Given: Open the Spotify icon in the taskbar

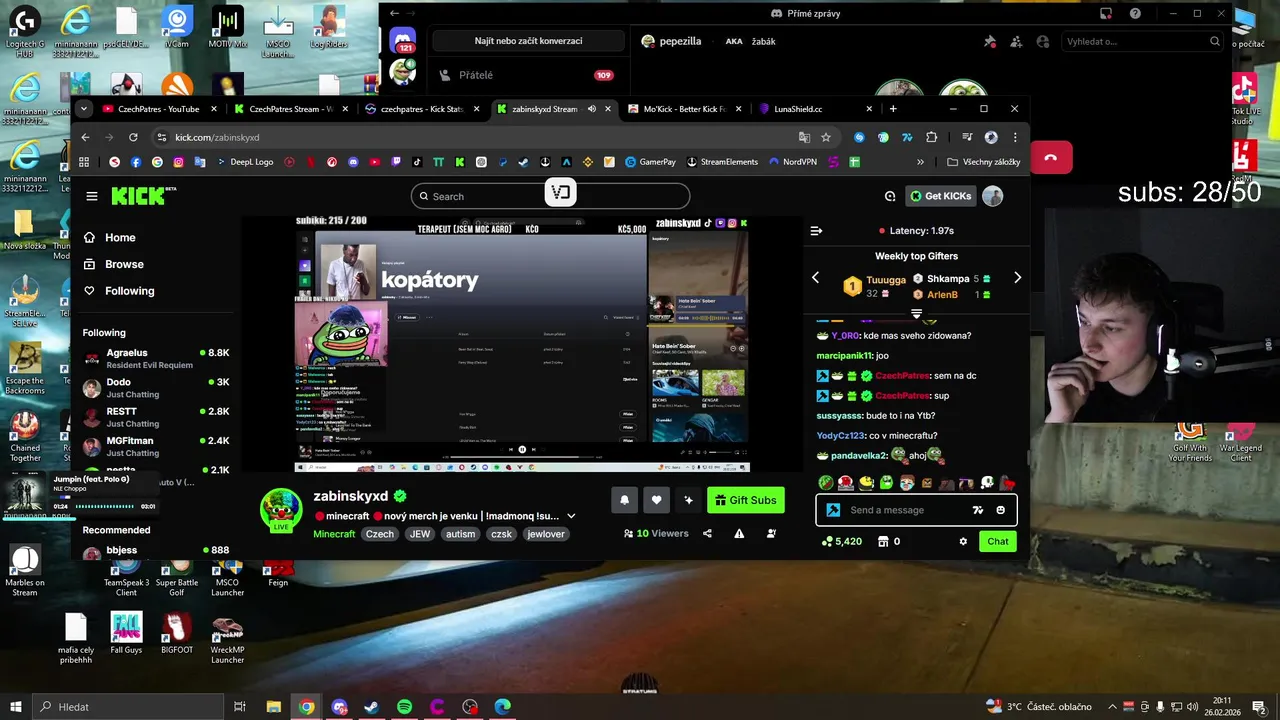Looking at the screenshot, I should click(x=404, y=707).
